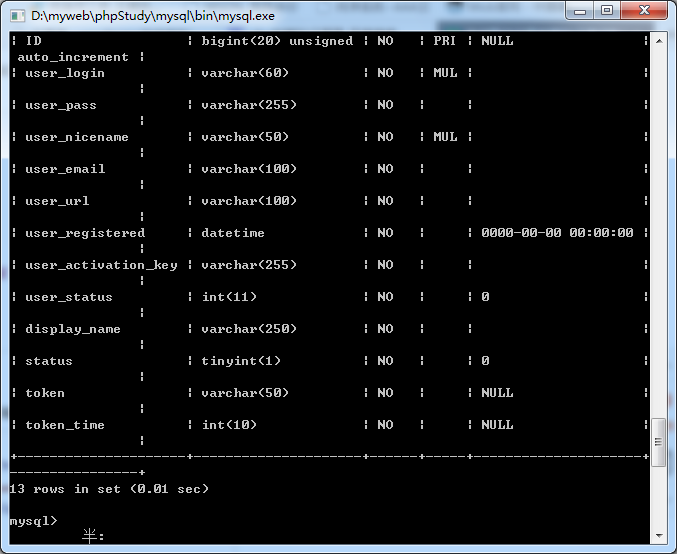
Task: Click the NULL default in token row
Action: click(497, 393)
